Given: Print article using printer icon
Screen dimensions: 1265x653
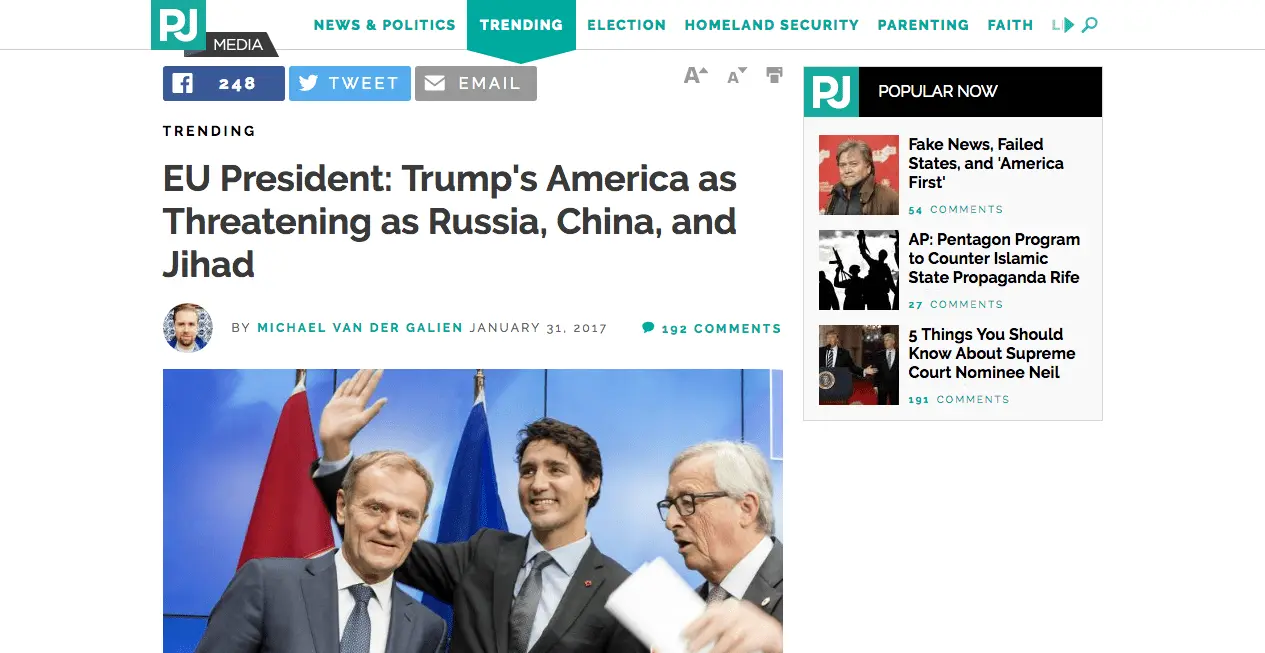Looking at the screenshot, I should tap(774, 75).
